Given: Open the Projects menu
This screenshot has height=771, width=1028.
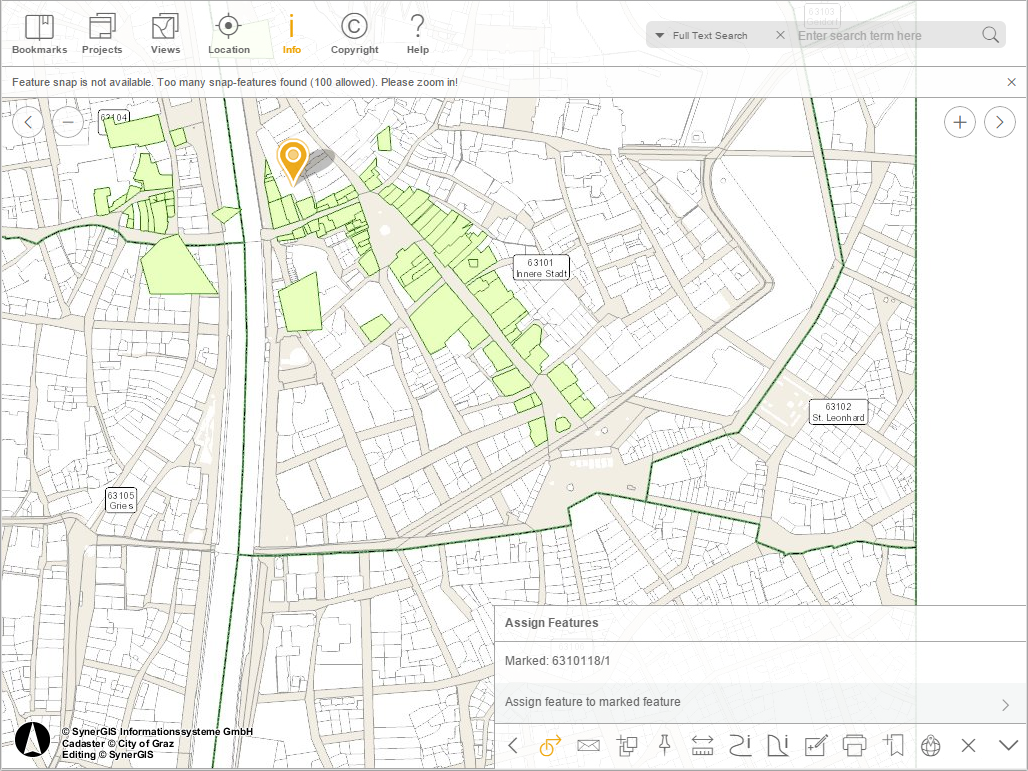Looking at the screenshot, I should click(102, 34).
